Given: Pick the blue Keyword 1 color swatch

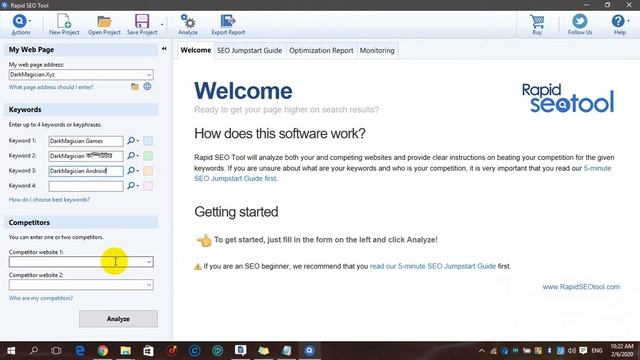Looking at the screenshot, I should [x=148, y=141].
